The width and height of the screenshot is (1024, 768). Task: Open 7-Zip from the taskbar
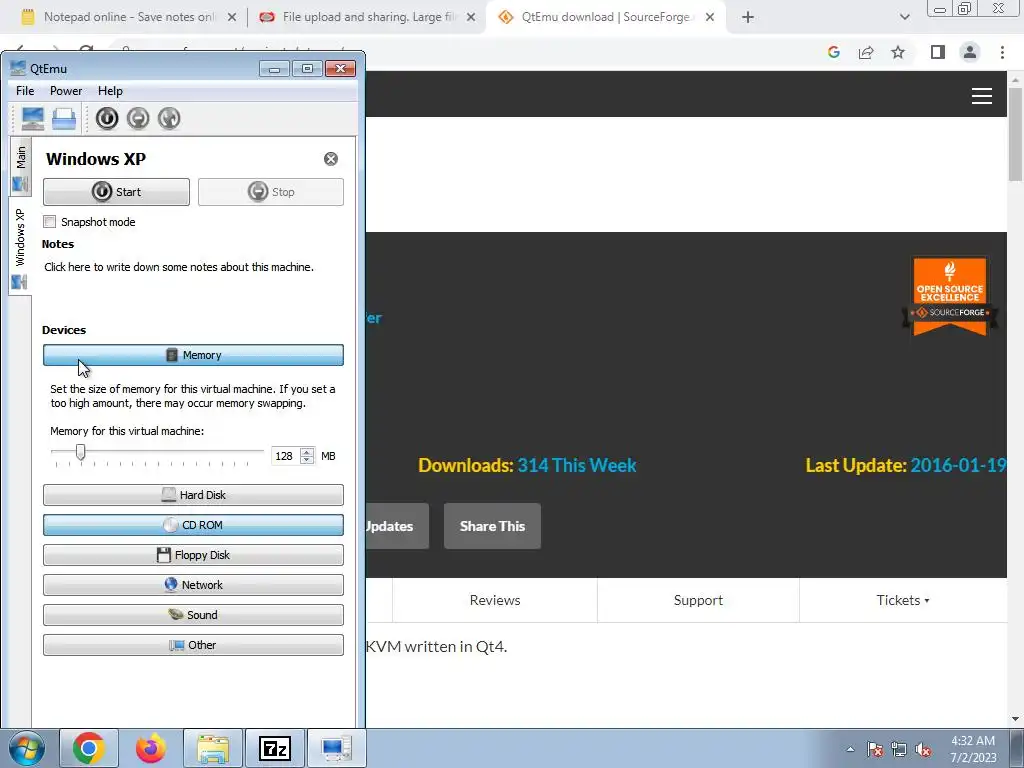(x=275, y=748)
